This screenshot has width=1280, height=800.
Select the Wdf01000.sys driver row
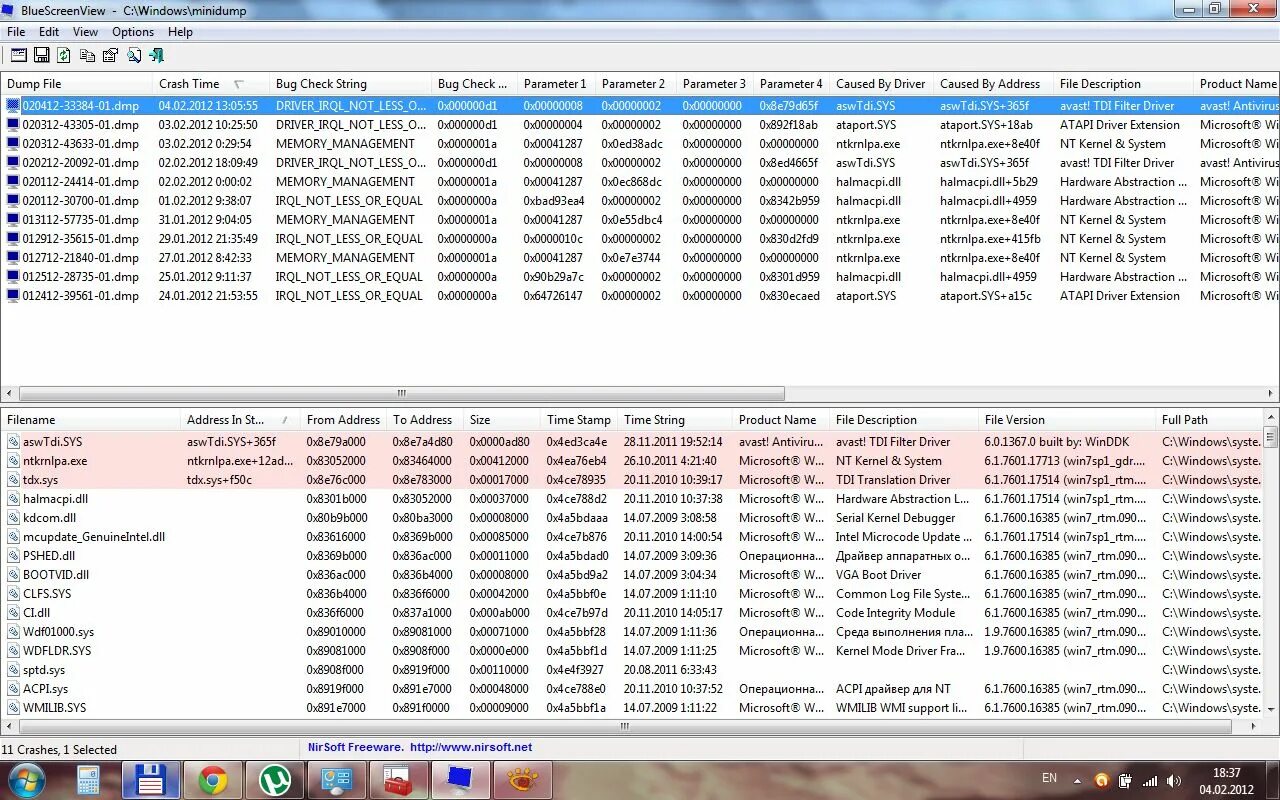pos(633,632)
